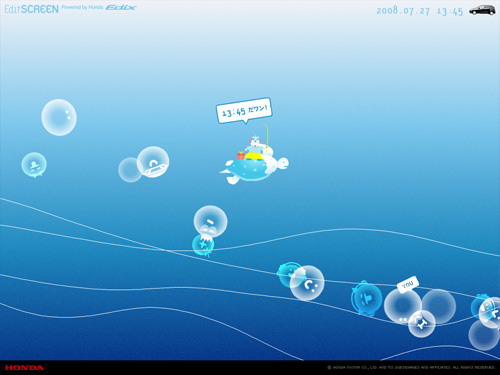This screenshot has width=500, height=375.
Task: Click the blurred bubble right of YOU bubble
Action: point(439,306)
